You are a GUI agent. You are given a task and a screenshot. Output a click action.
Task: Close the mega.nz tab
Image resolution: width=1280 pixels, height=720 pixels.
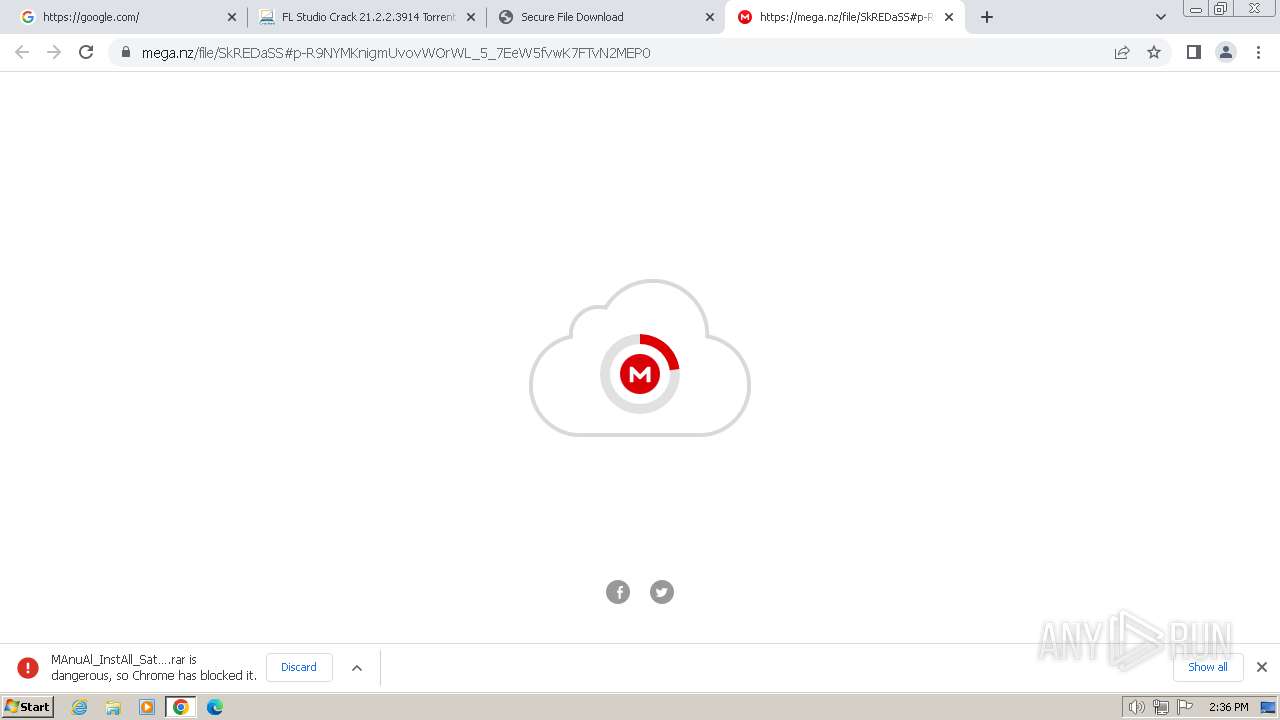[x=949, y=17]
